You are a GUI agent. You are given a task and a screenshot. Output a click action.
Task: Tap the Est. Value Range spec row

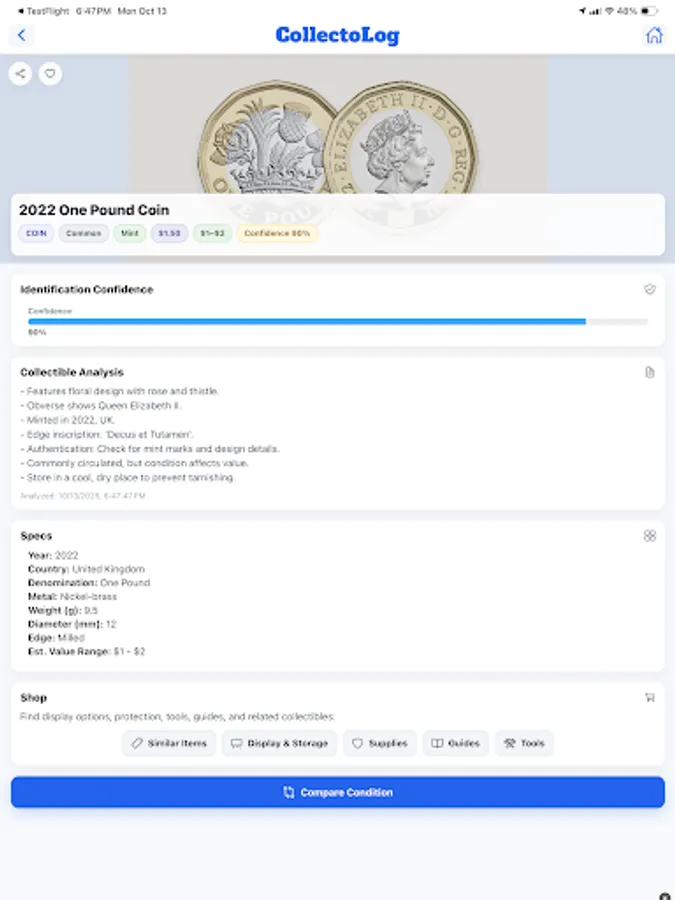(x=87, y=651)
